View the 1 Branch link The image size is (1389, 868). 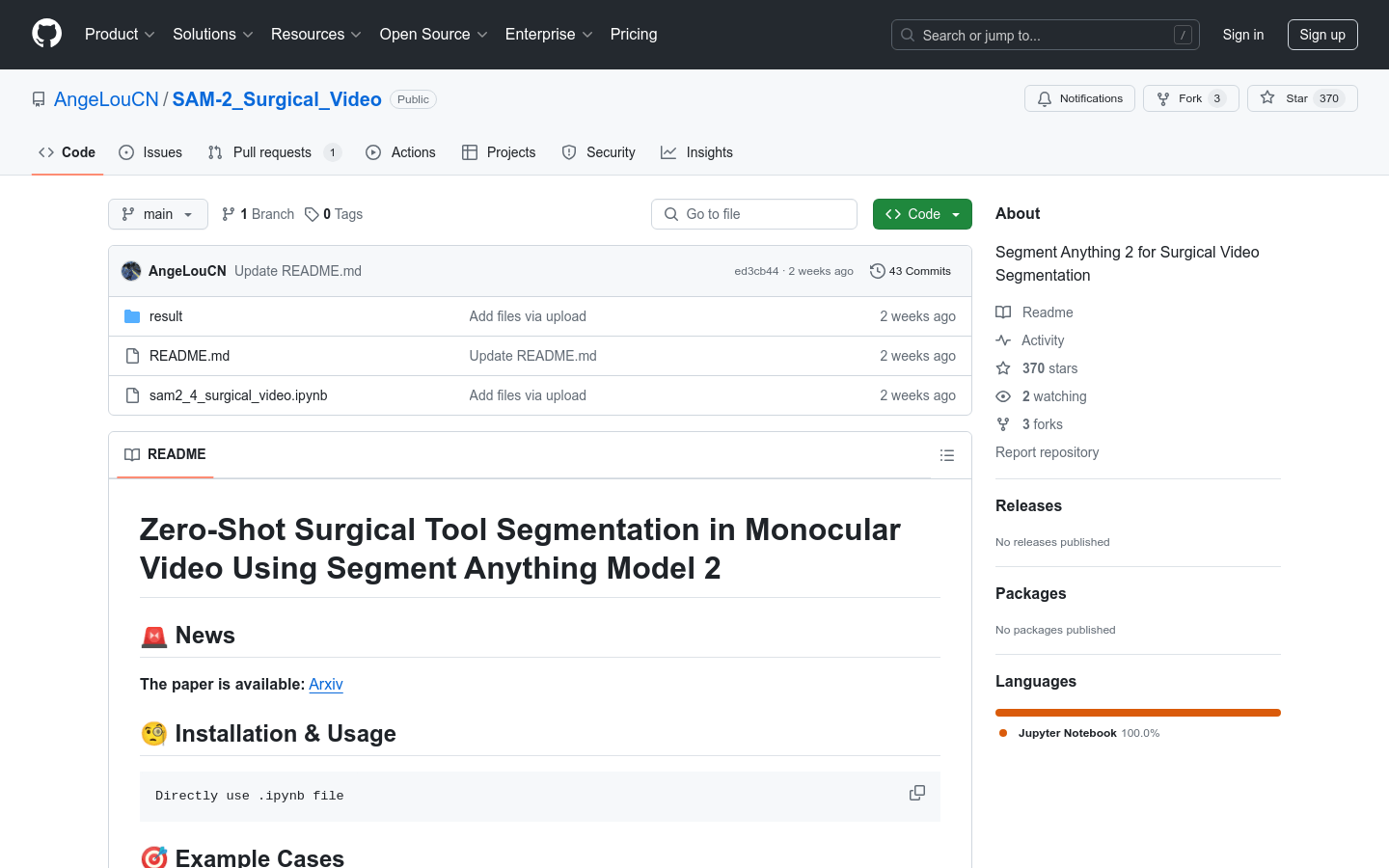pyautogui.click(x=258, y=214)
